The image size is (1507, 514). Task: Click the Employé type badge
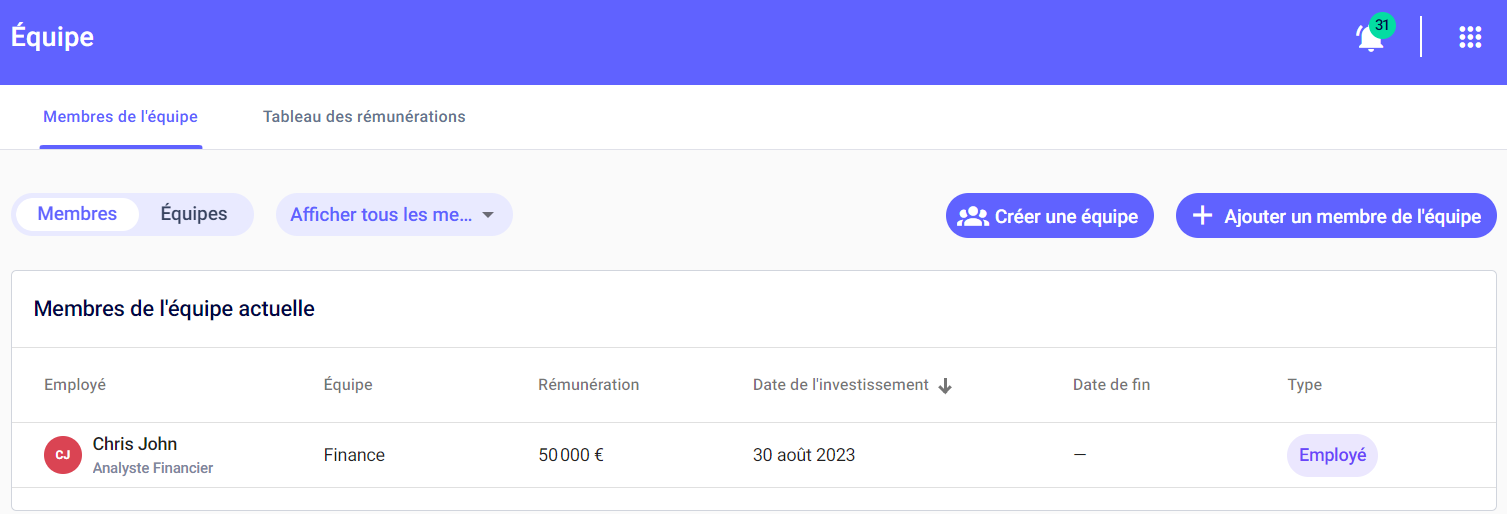point(1332,455)
